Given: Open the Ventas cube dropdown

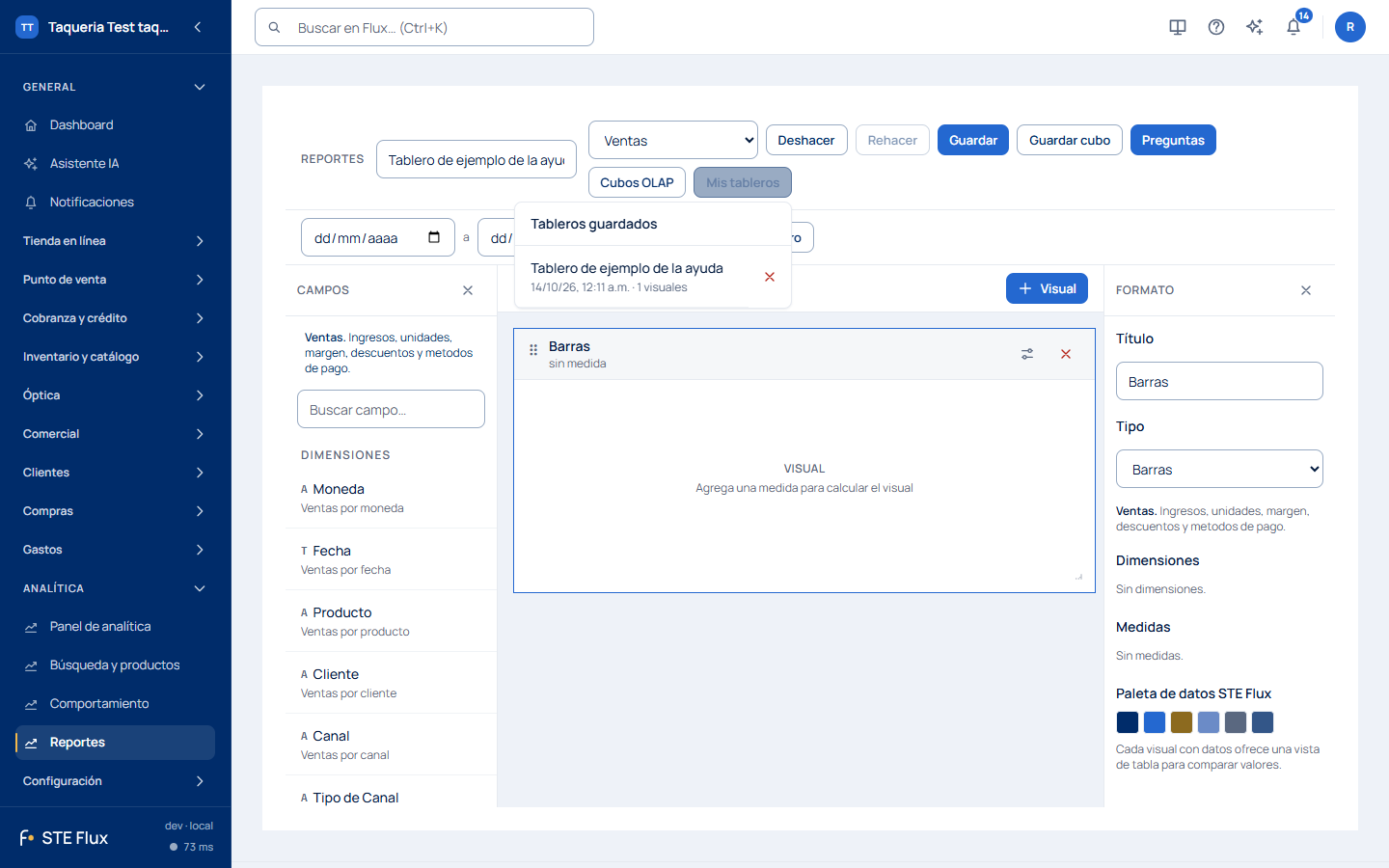Looking at the screenshot, I should click(673, 140).
